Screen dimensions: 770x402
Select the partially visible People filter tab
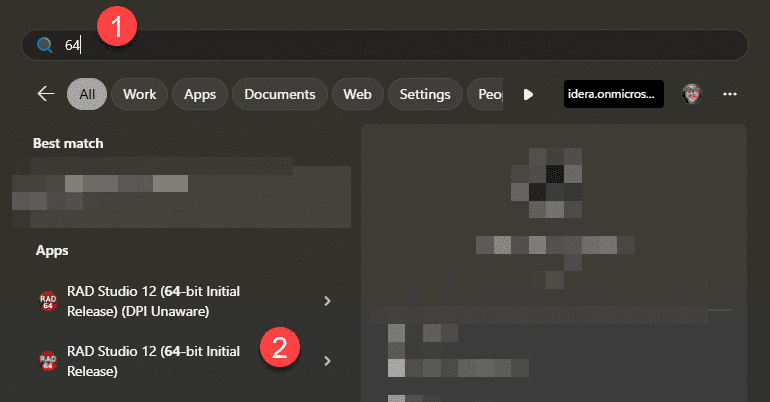[x=485, y=94]
